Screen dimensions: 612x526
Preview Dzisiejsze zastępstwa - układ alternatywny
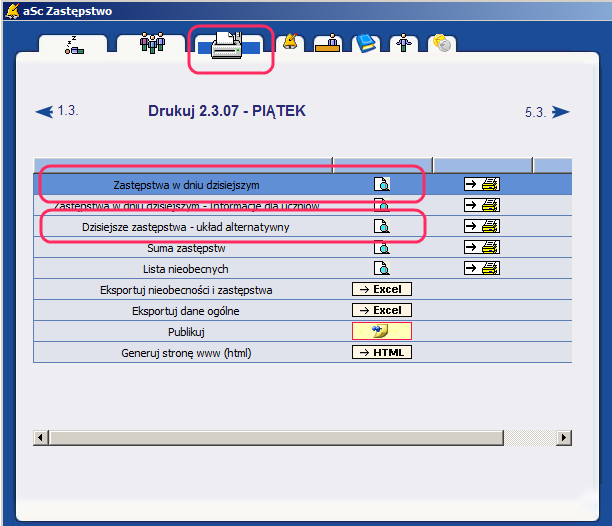[381, 226]
